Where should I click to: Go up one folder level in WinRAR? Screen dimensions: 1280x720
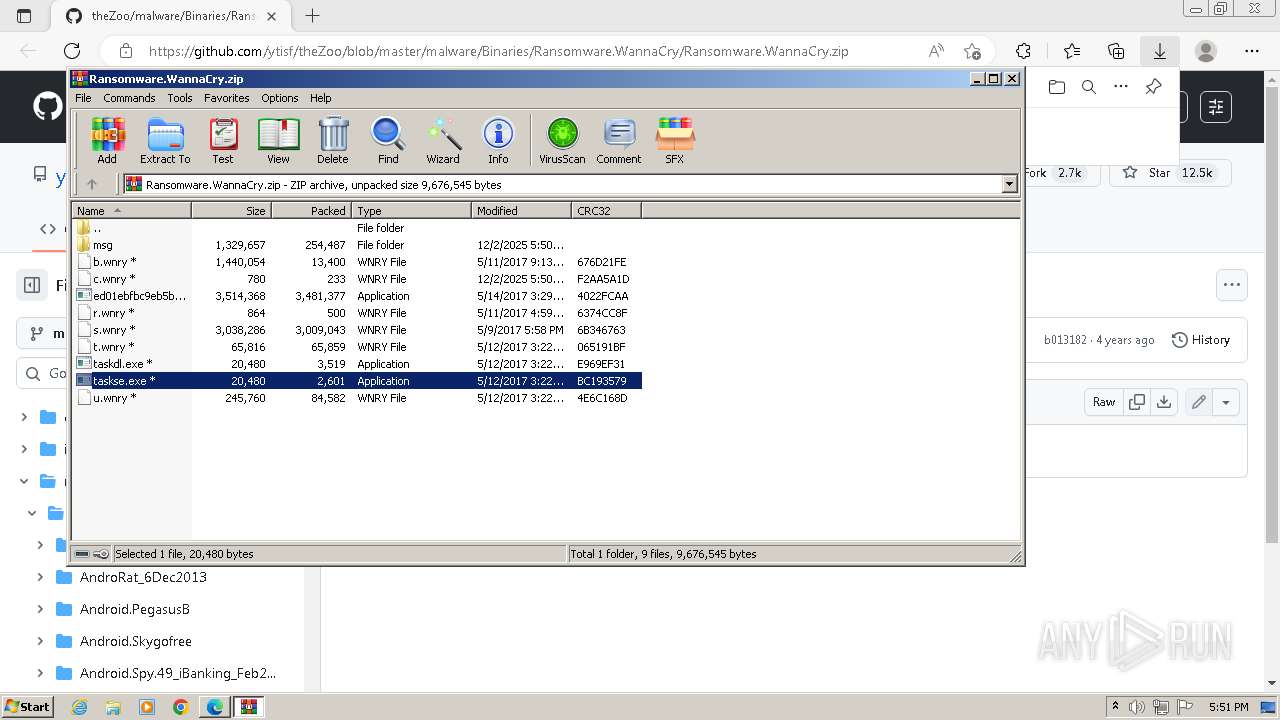point(92,184)
